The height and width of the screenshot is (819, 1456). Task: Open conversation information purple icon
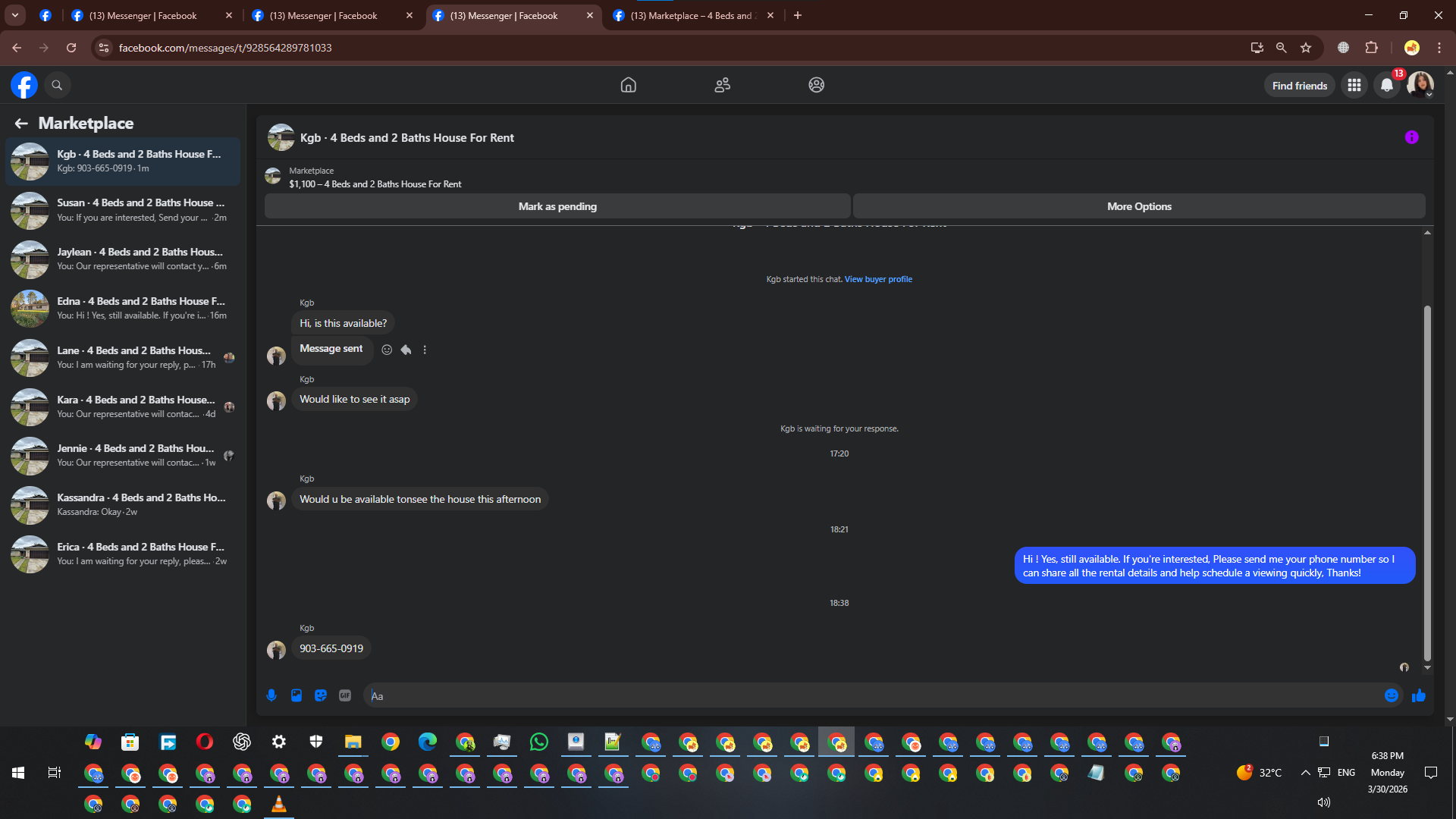1411,137
